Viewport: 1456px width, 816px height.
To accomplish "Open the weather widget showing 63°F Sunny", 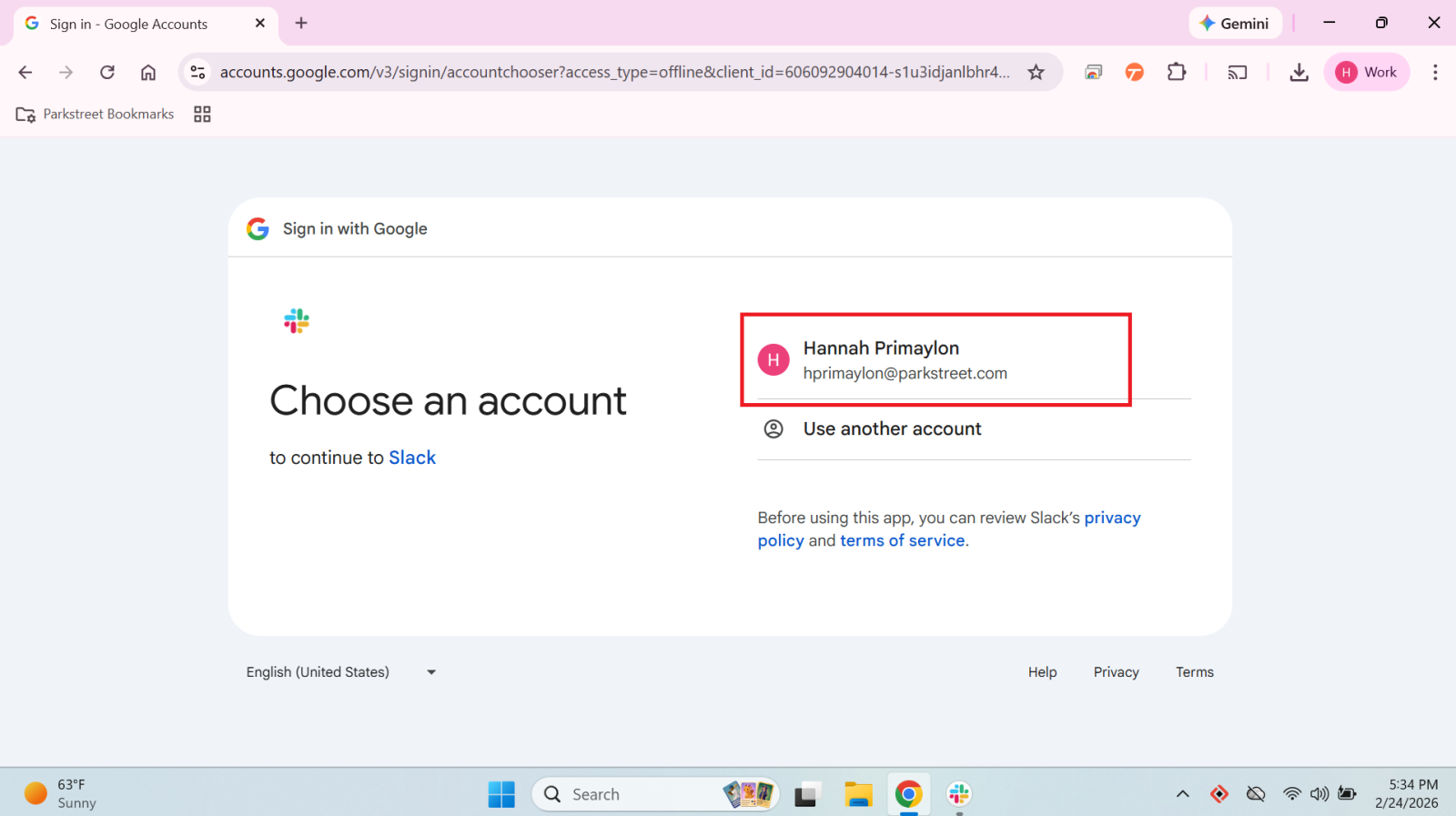I will pyautogui.click(x=62, y=794).
